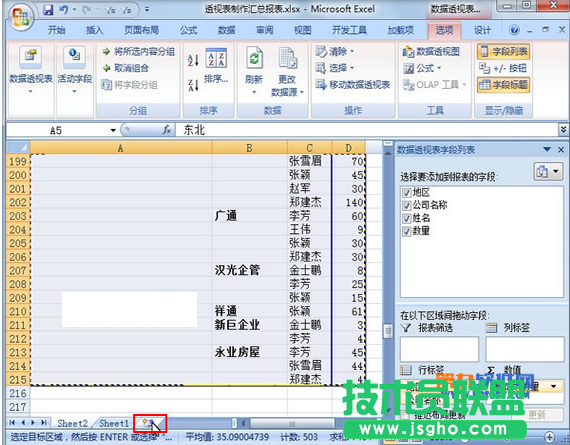Go to first sheet with the tab navigation arrow
The width and height of the screenshot is (570, 445).
[x=12, y=422]
